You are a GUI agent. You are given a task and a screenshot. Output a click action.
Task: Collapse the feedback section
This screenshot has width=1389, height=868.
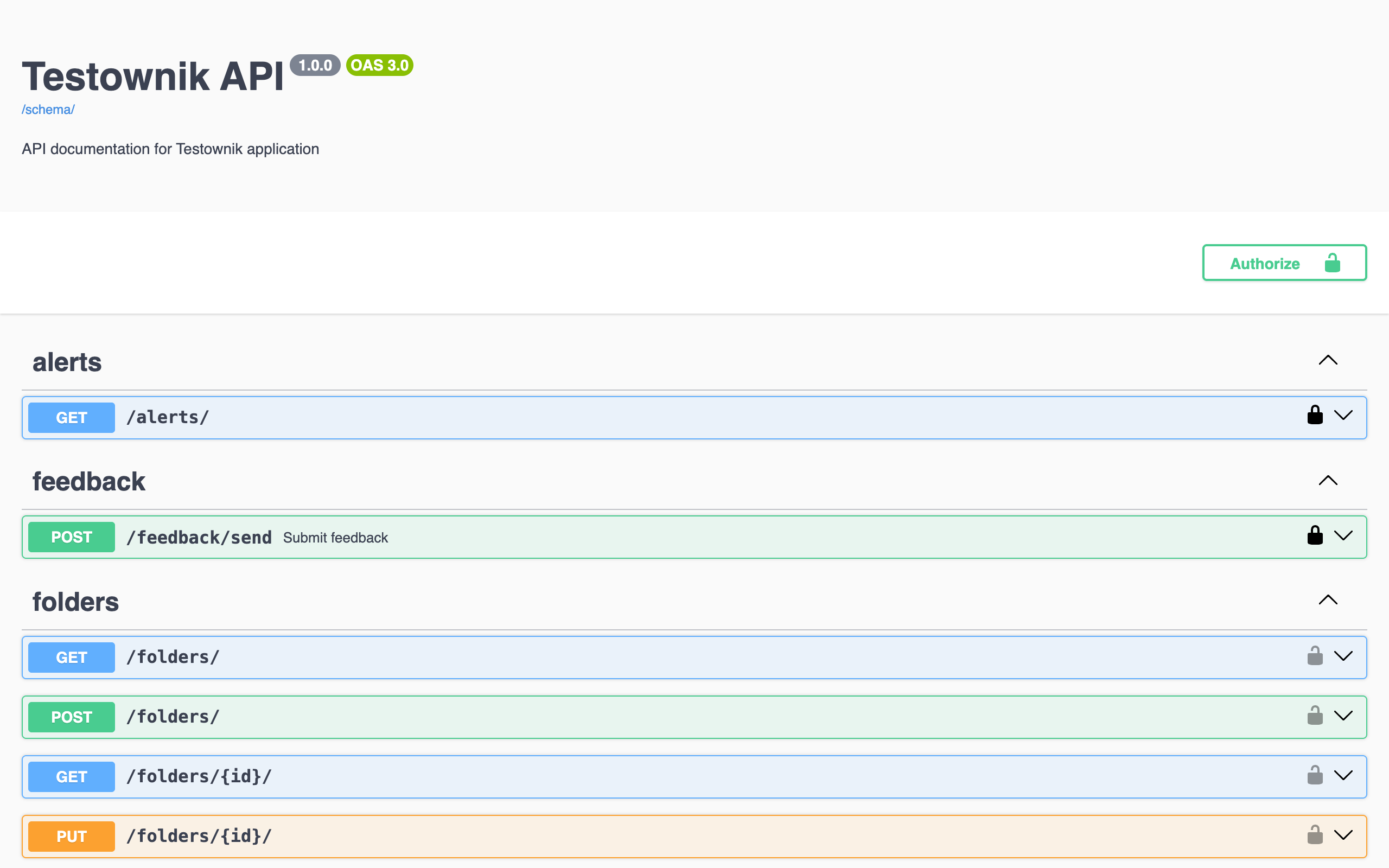point(1329,481)
